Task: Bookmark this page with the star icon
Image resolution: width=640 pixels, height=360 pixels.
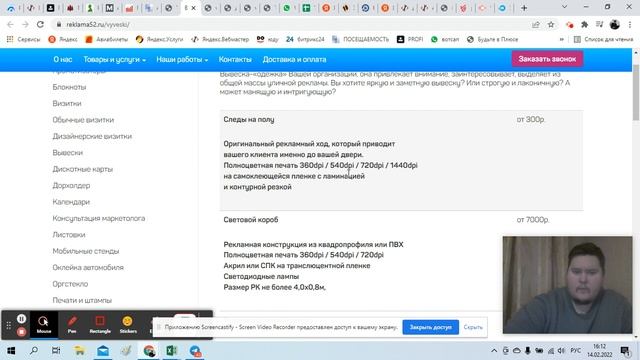Action: pos(551,25)
